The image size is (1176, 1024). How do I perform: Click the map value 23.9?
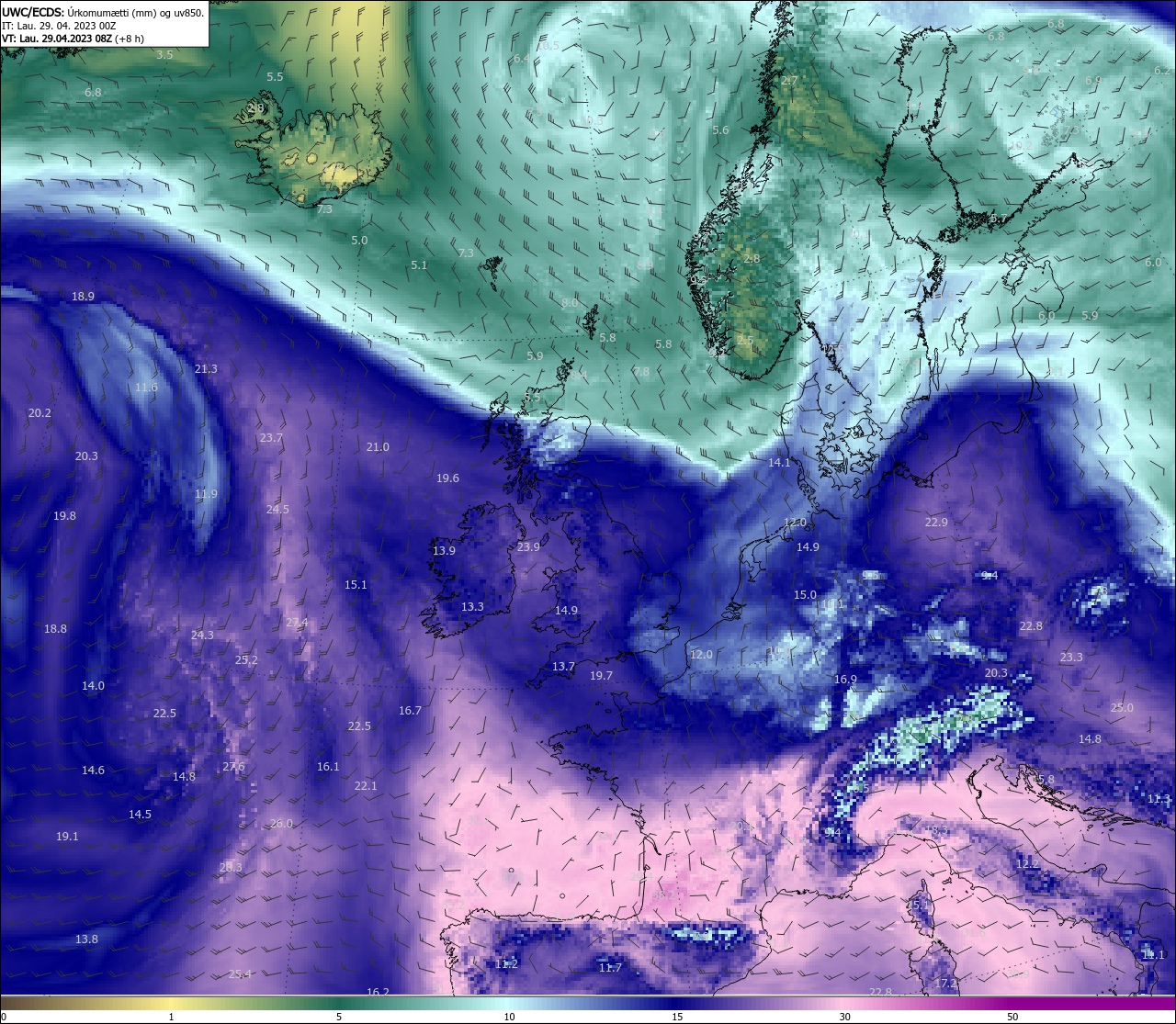click(528, 547)
